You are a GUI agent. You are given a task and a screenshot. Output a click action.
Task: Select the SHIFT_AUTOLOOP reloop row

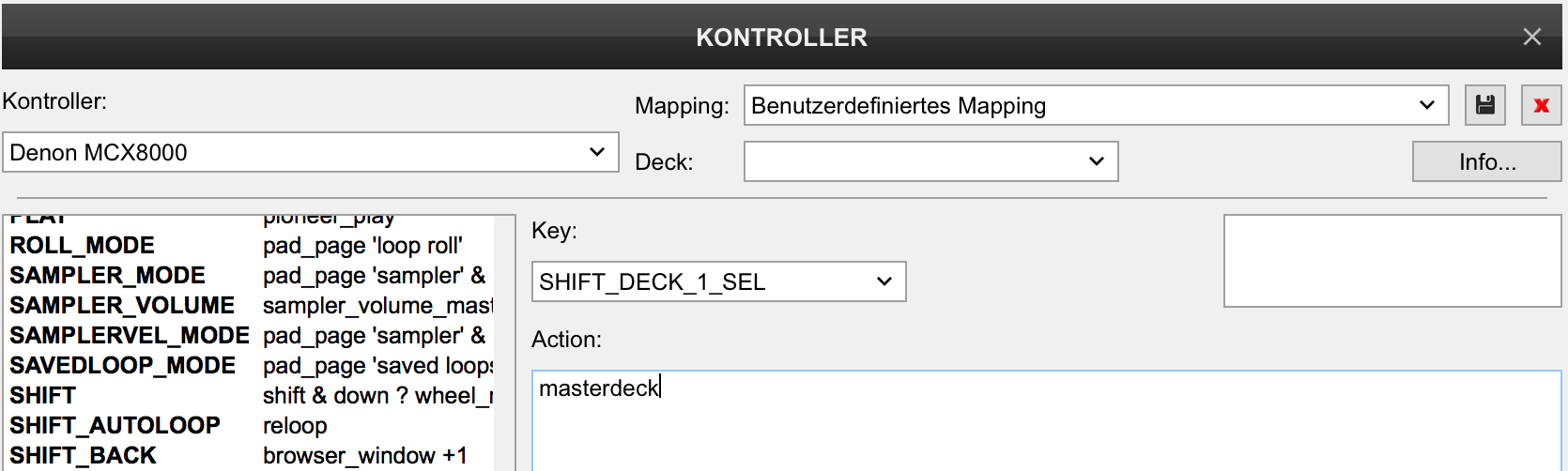(x=251, y=426)
